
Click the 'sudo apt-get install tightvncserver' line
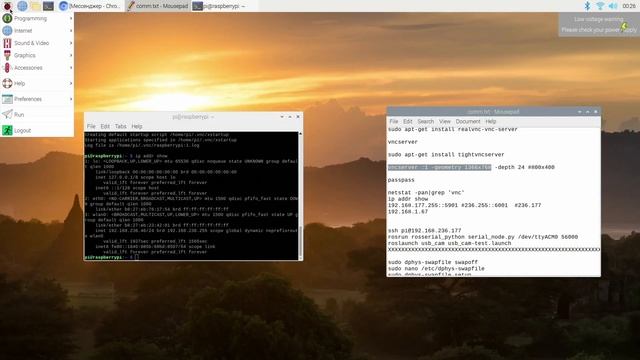446,154
